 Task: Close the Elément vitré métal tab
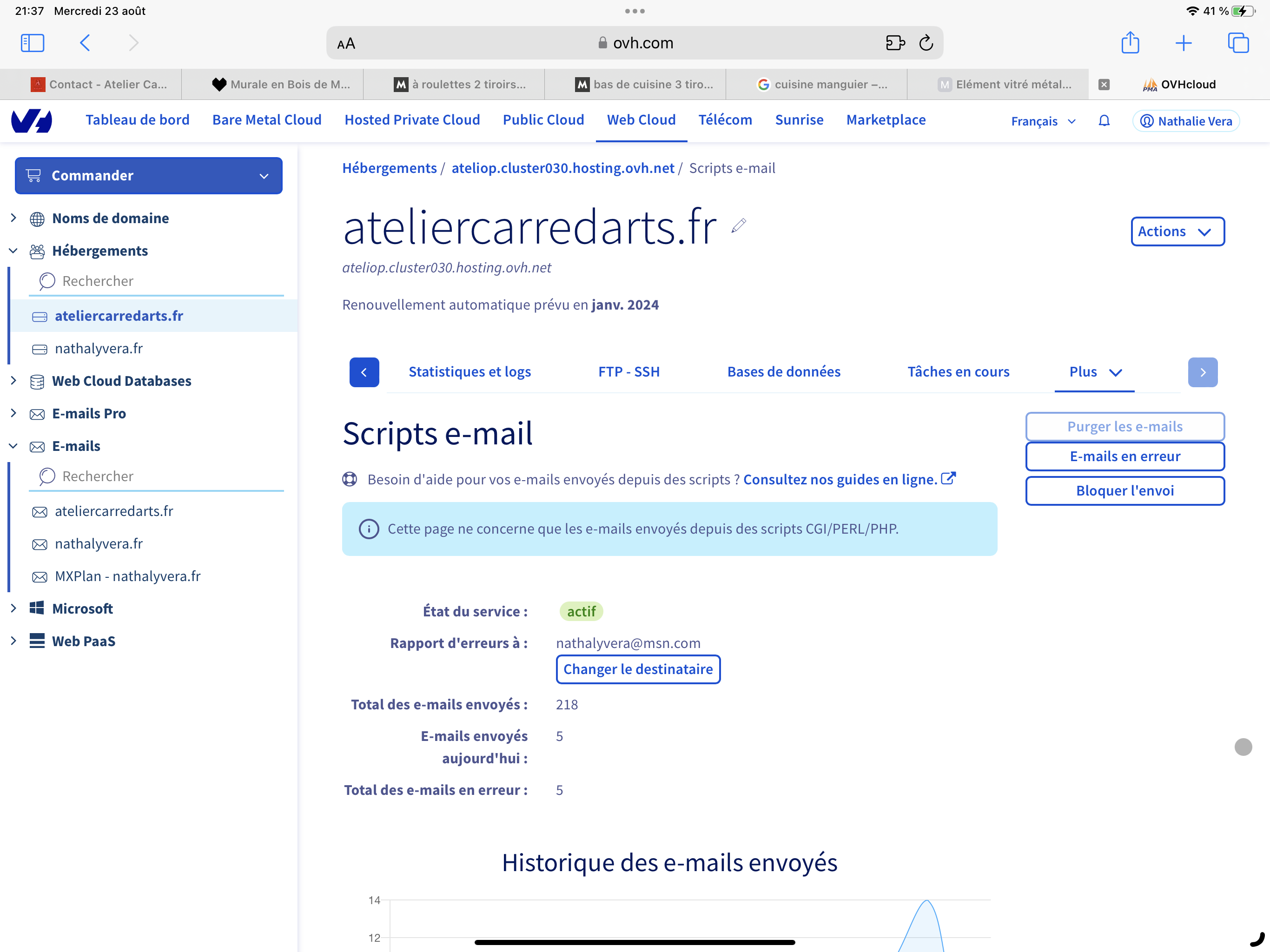pyautogui.click(x=1104, y=85)
